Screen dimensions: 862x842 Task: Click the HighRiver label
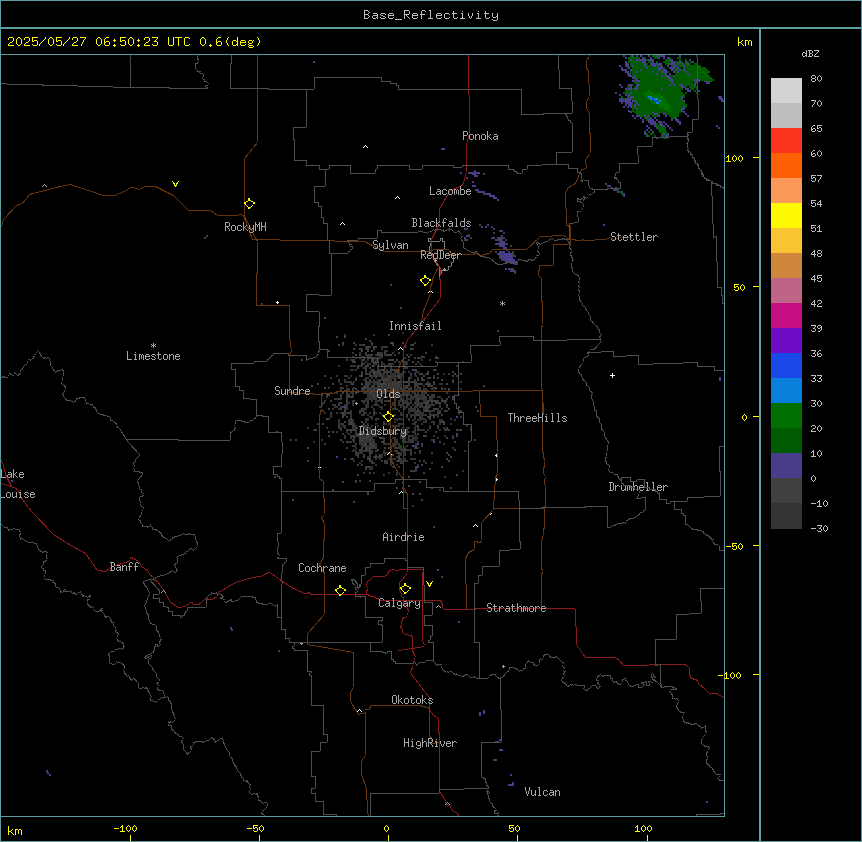(x=430, y=743)
